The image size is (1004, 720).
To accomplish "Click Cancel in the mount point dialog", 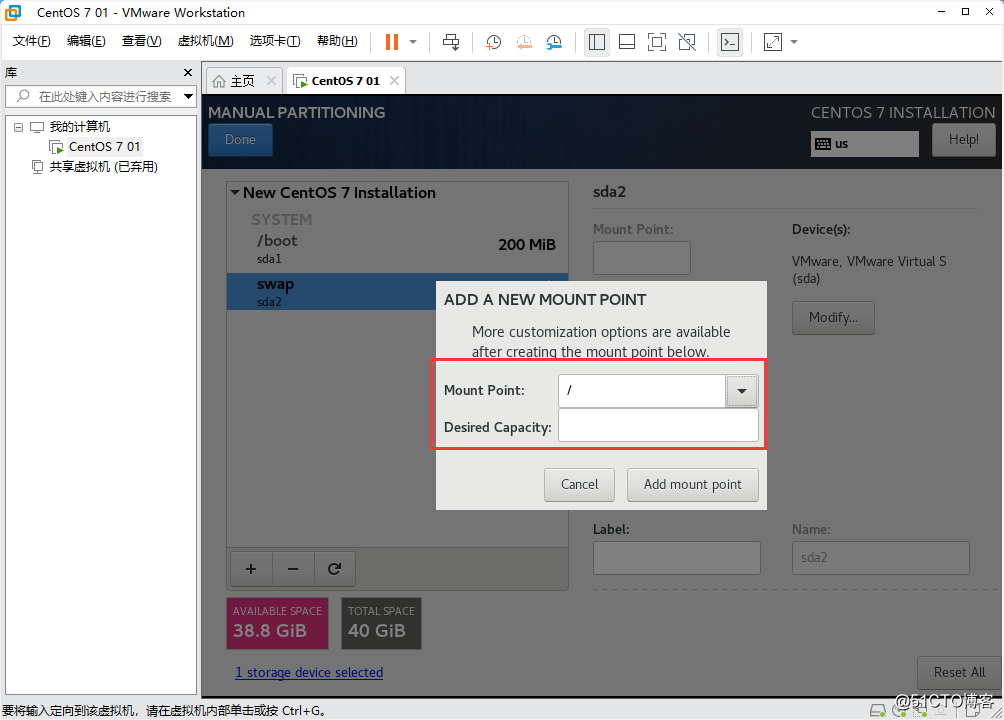I will 579,485.
